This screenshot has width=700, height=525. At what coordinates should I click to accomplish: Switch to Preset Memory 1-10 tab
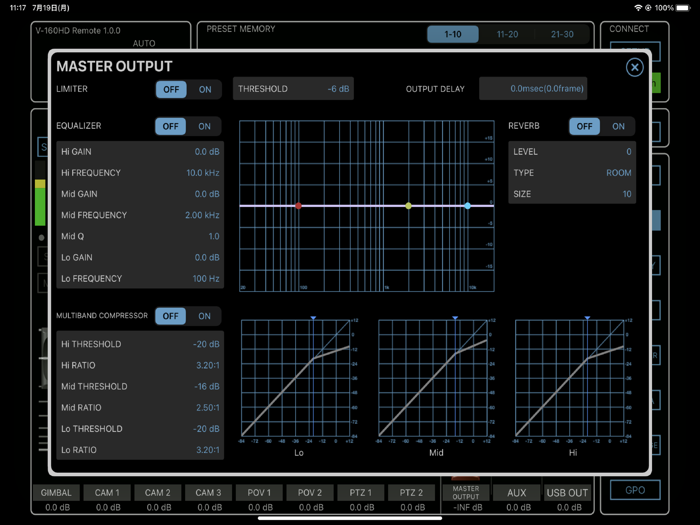tap(453, 34)
